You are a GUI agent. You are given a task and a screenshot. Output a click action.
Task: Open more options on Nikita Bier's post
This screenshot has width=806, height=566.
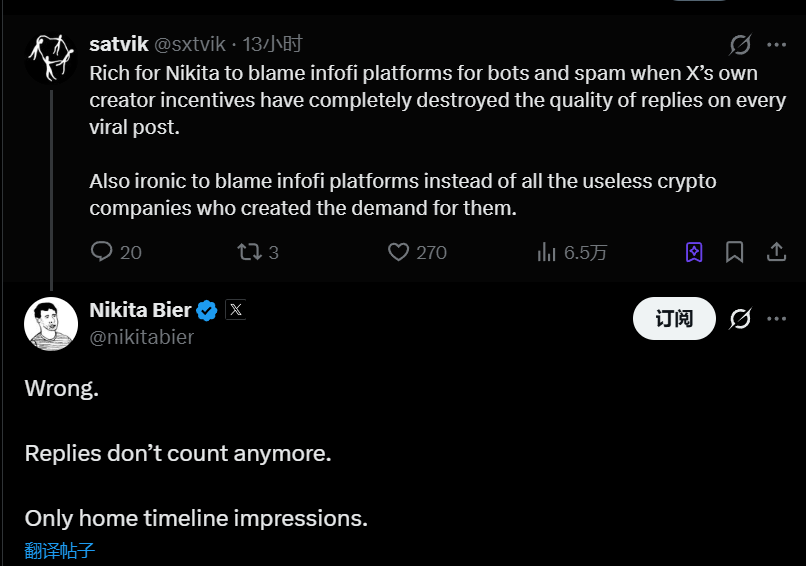(x=776, y=319)
